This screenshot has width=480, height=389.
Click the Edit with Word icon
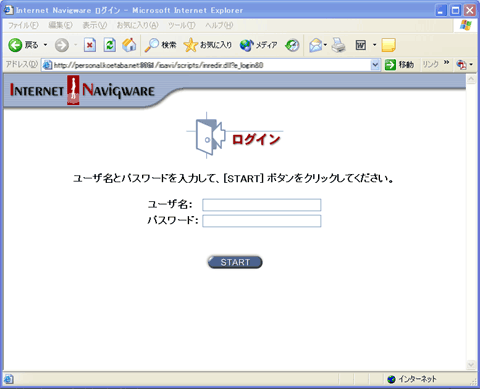pos(361,45)
